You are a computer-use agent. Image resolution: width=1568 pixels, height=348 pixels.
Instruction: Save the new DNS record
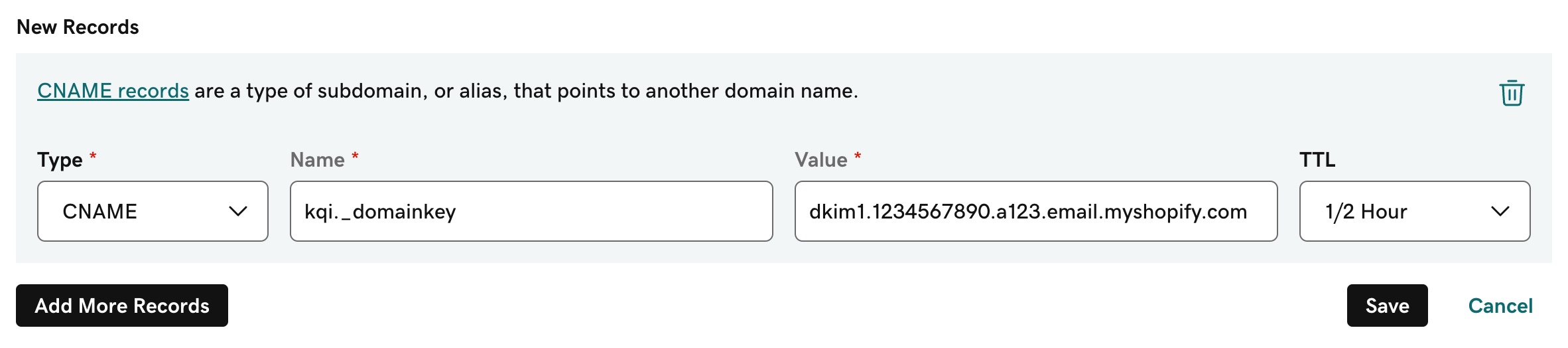point(1387,305)
